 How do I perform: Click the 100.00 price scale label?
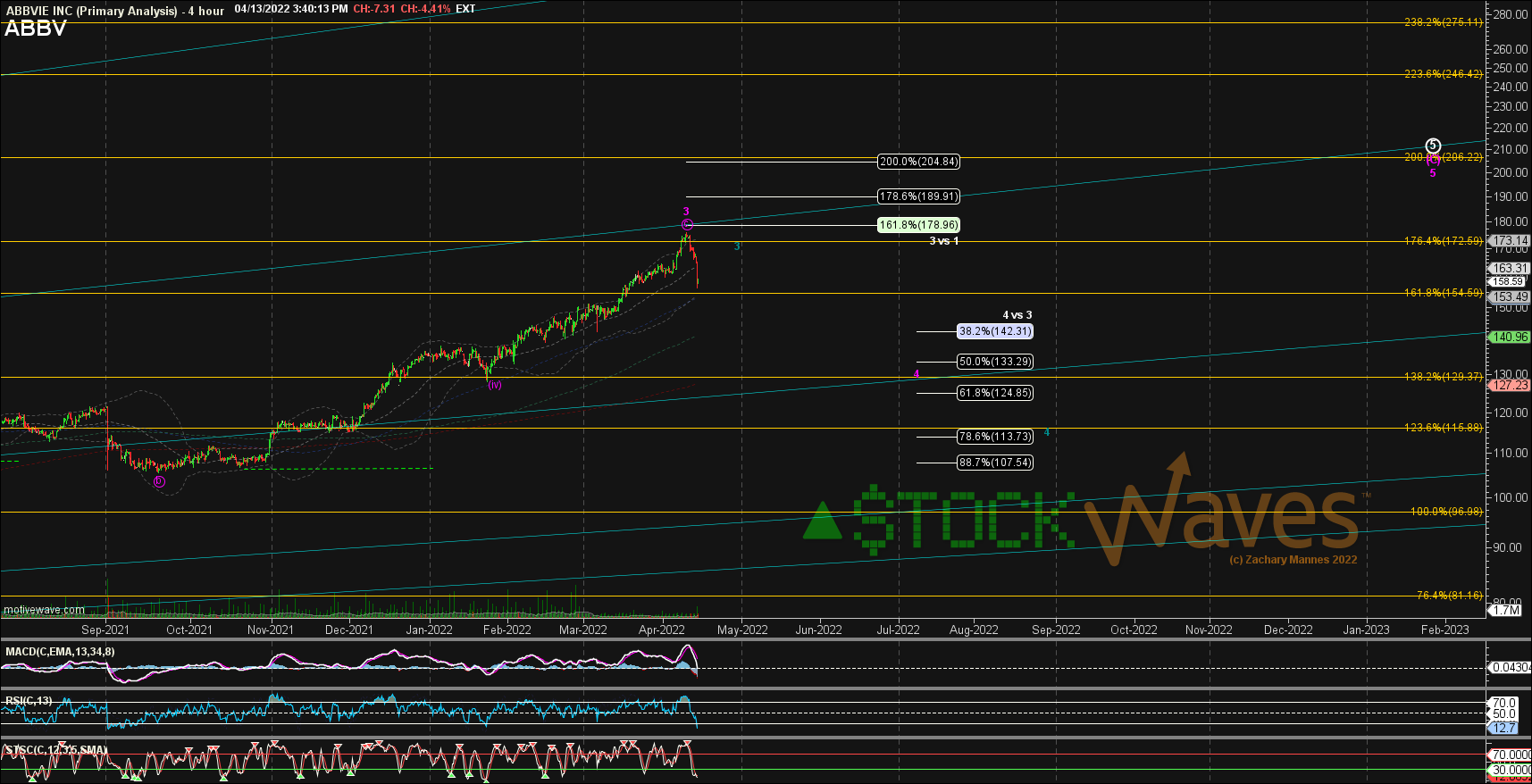coord(1509,498)
